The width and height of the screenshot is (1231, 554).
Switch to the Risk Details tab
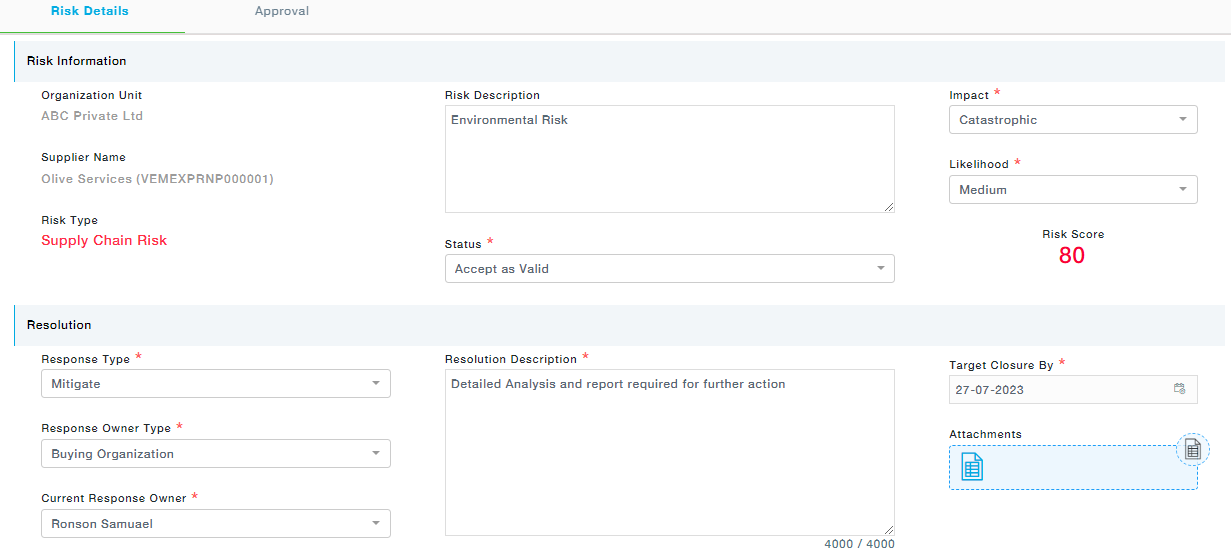coord(90,12)
